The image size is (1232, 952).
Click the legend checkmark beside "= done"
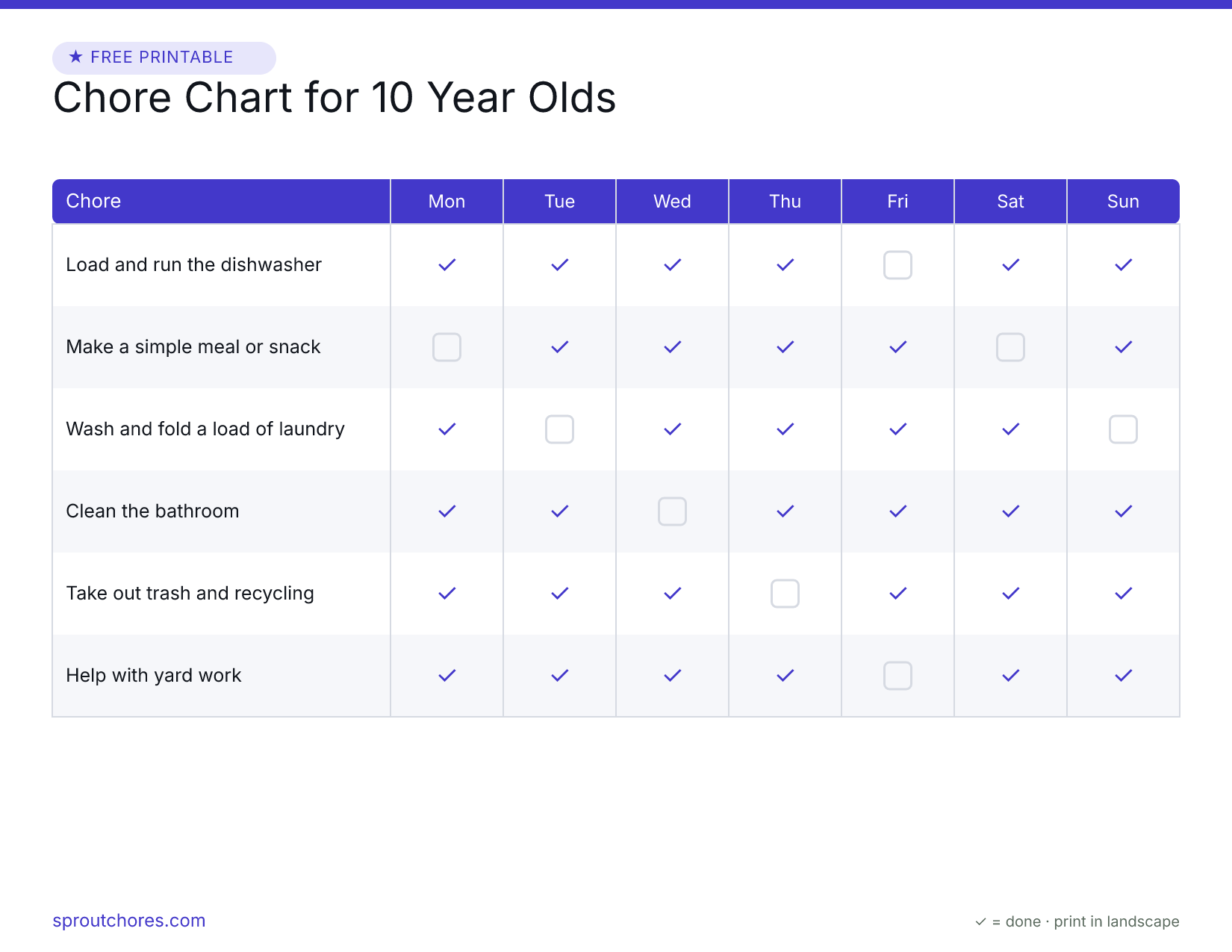click(980, 922)
